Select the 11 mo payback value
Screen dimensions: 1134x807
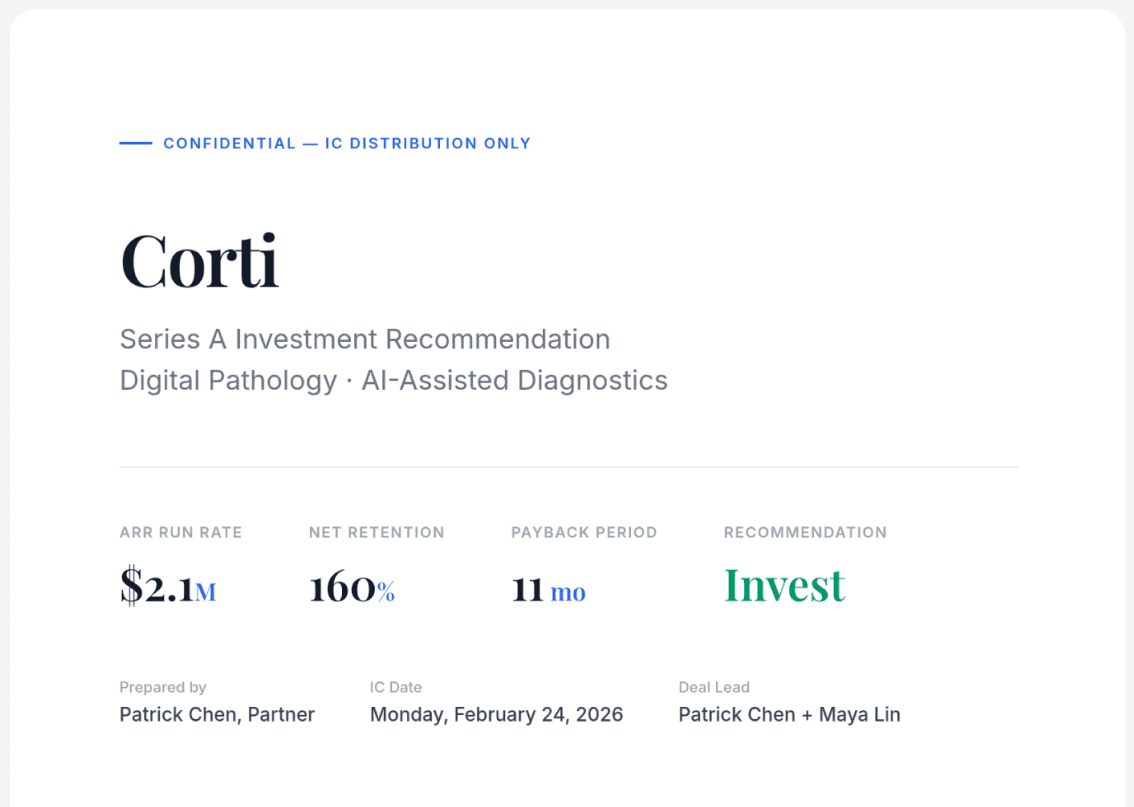(x=548, y=589)
